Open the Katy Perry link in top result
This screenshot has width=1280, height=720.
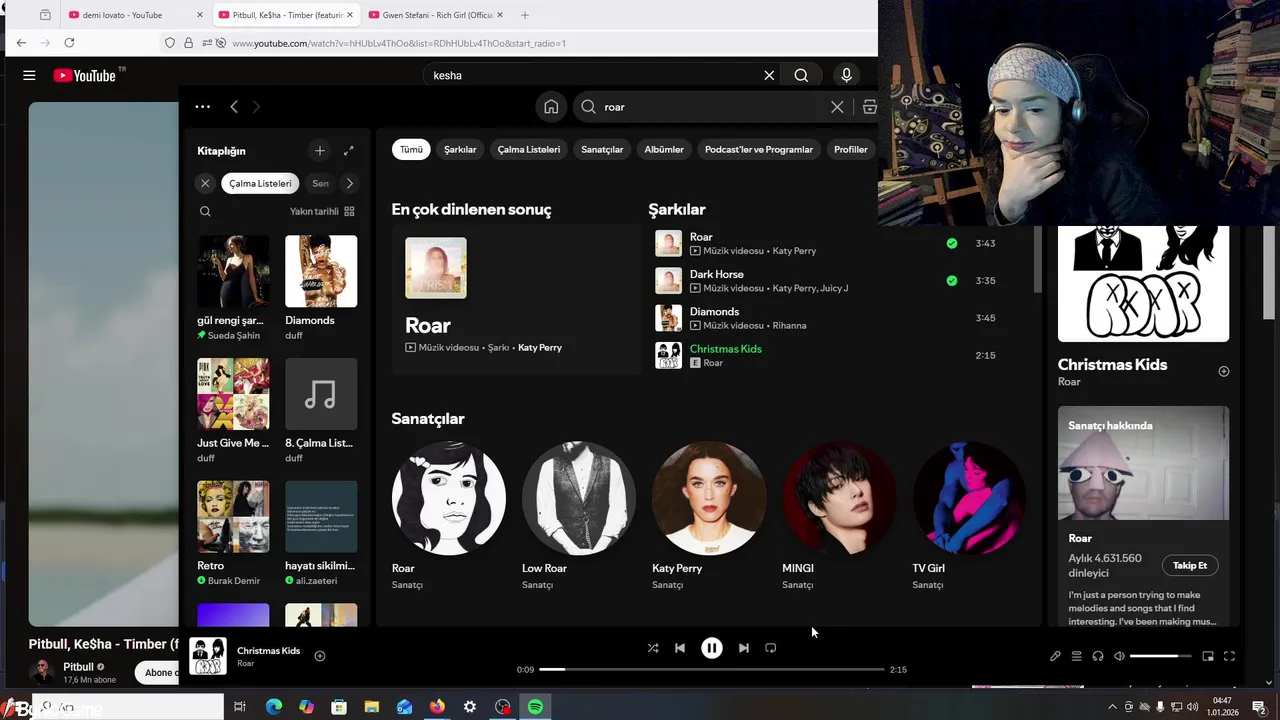540,347
